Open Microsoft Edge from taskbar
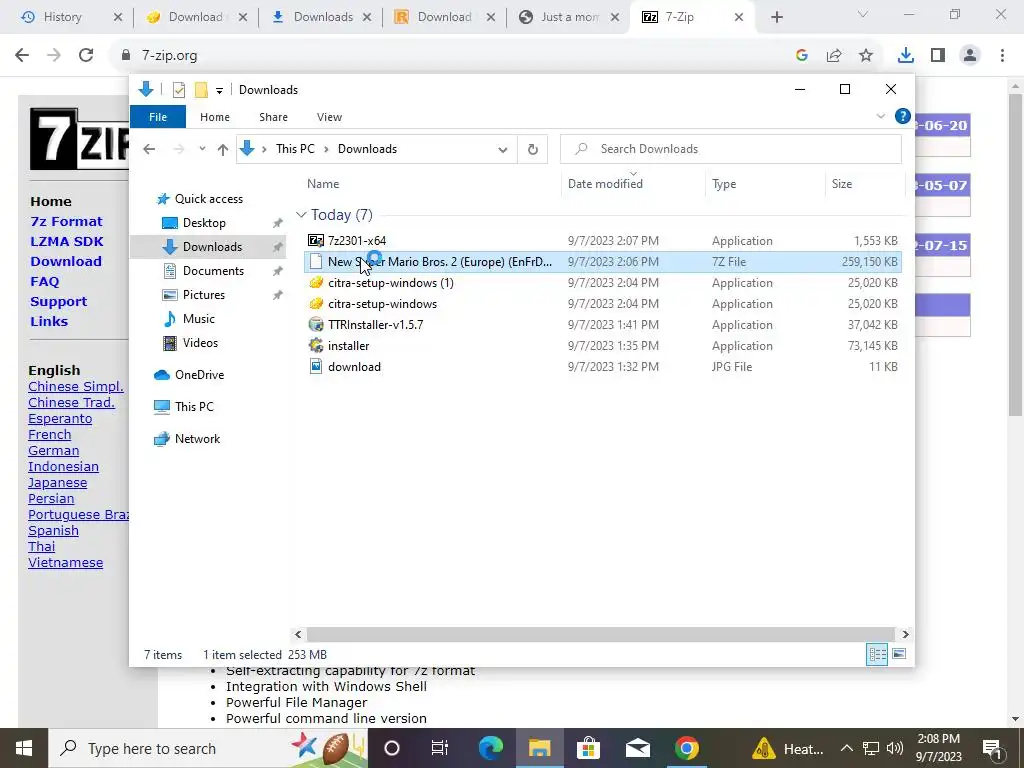 coord(490,748)
